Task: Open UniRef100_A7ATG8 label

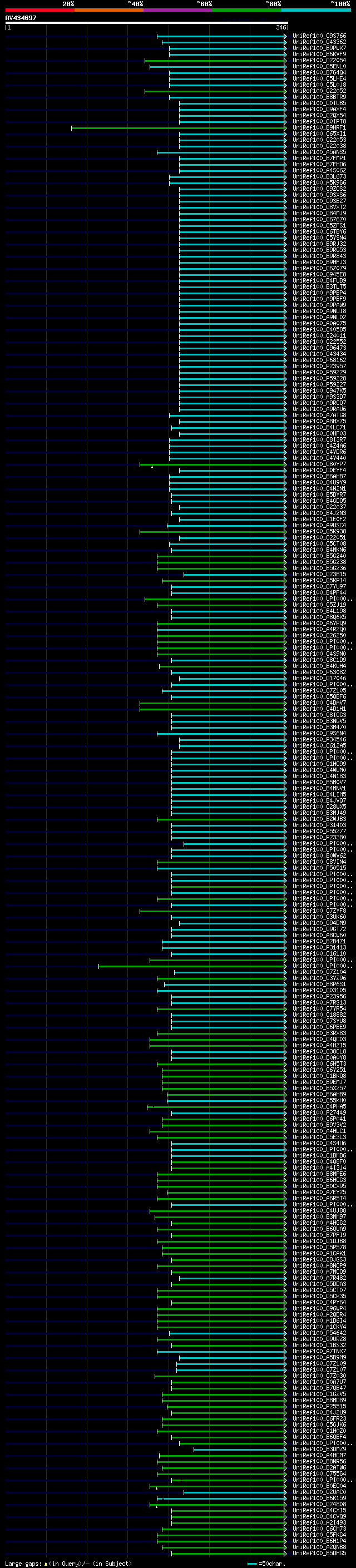Action: pos(319,415)
